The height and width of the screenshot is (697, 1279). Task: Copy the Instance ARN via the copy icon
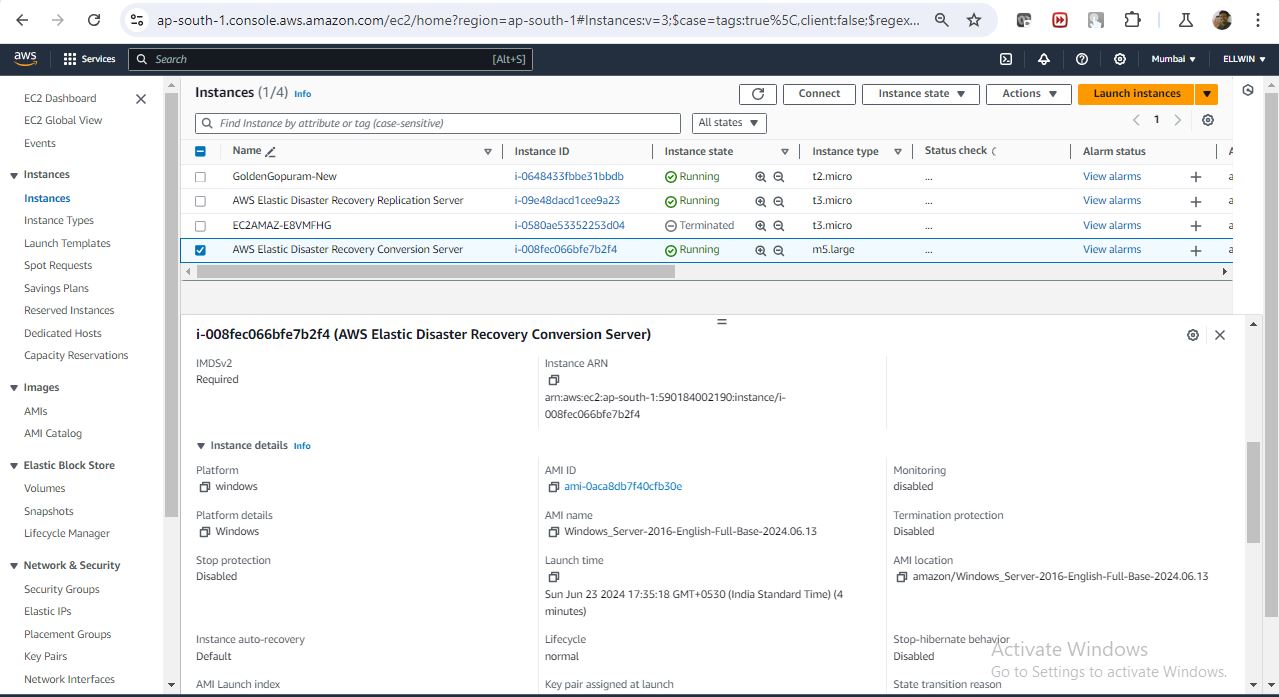(553, 380)
